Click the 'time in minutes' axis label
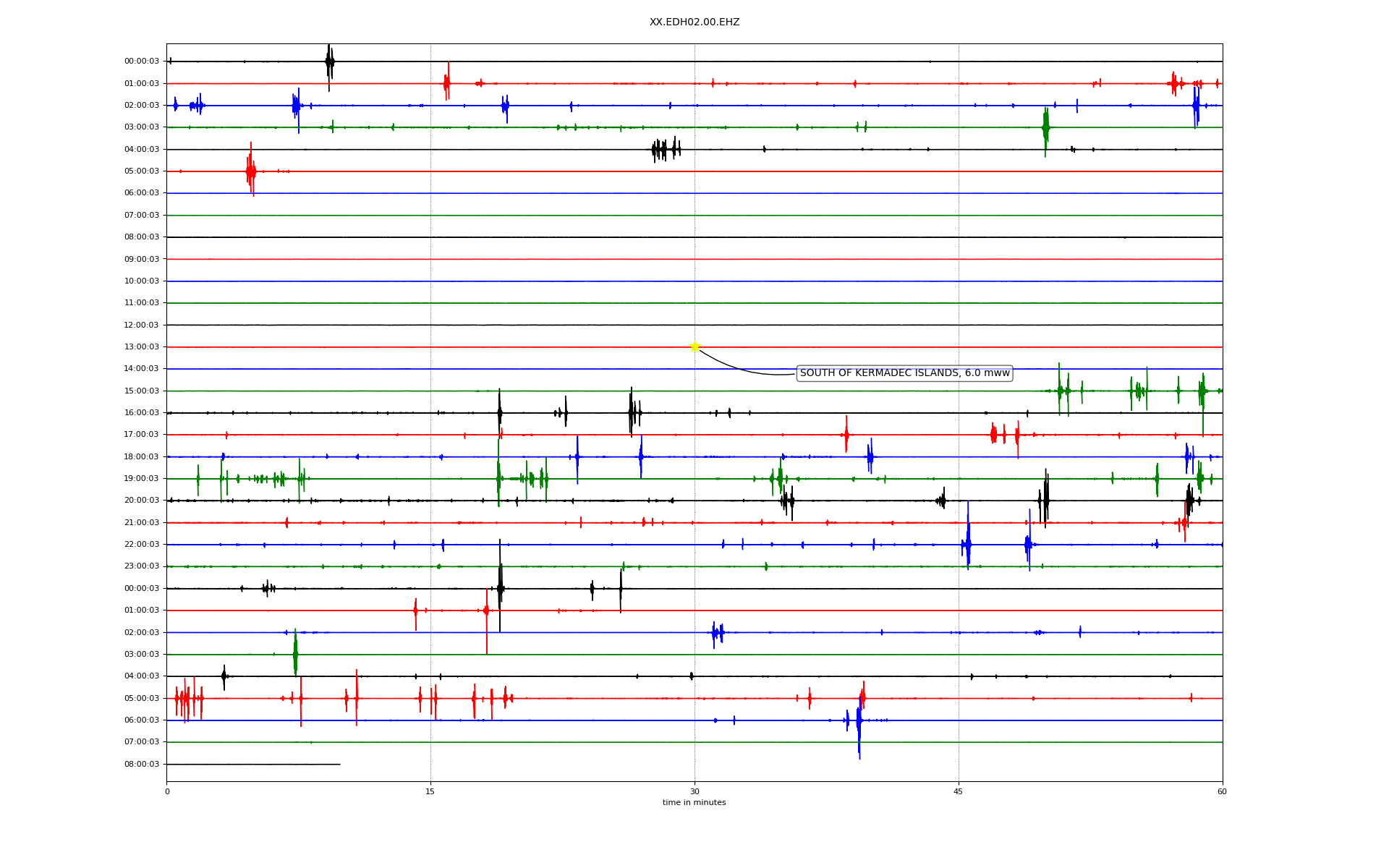Screen dimensions: 1389x868 coord(694,803)
